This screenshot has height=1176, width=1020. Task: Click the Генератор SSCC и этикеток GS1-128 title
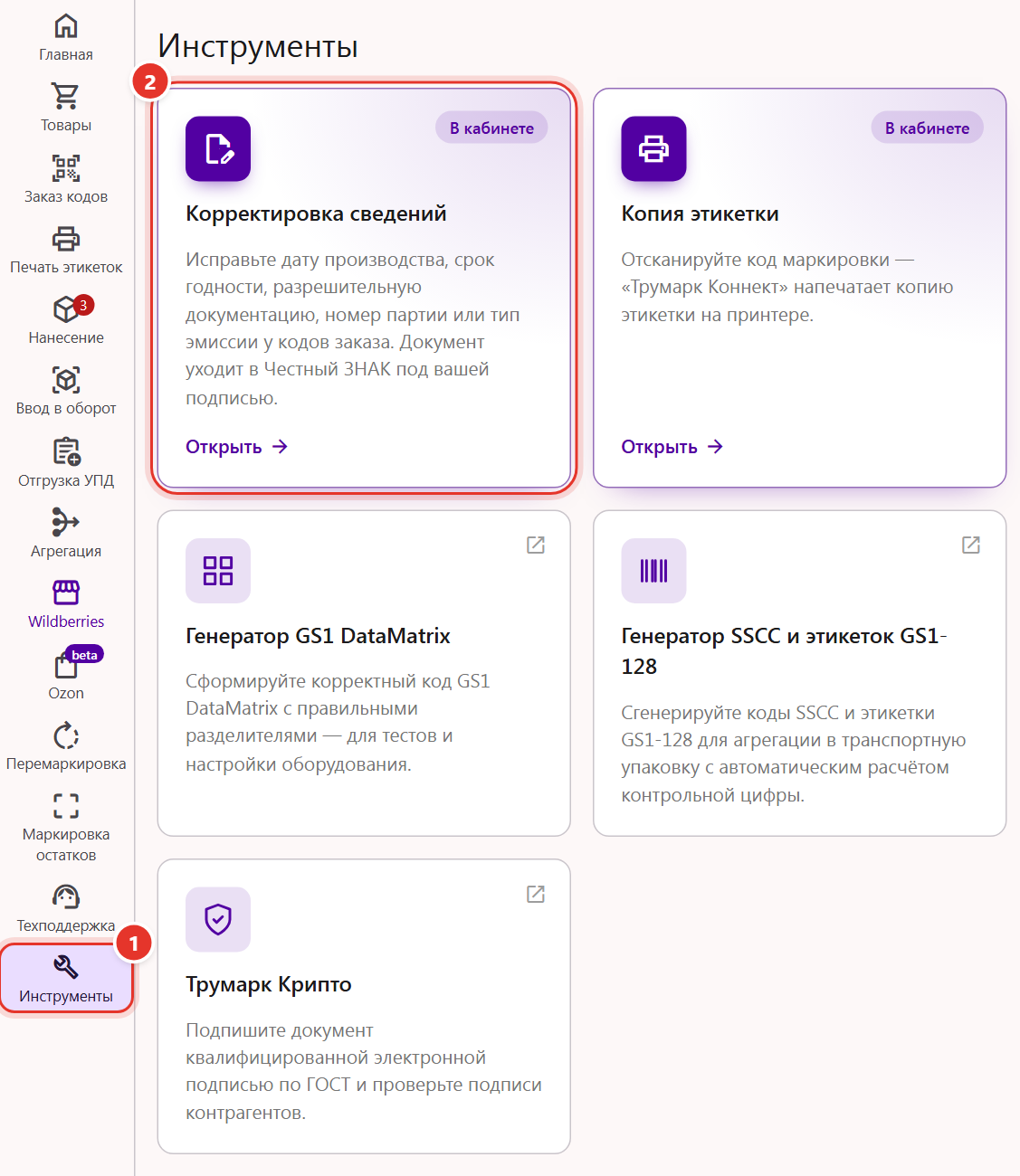coord(784,651)
